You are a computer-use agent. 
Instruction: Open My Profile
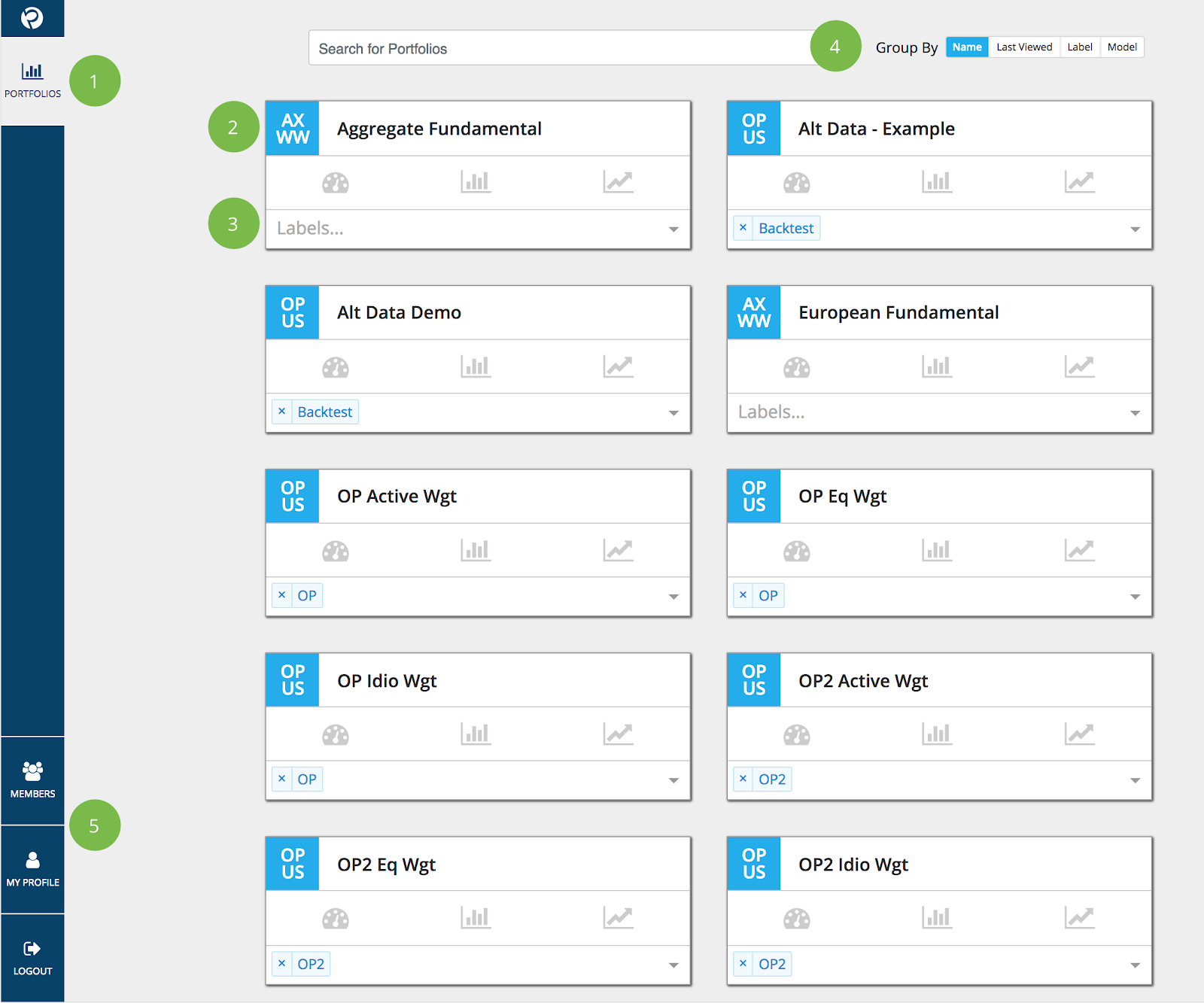click(x=32, y=869)
